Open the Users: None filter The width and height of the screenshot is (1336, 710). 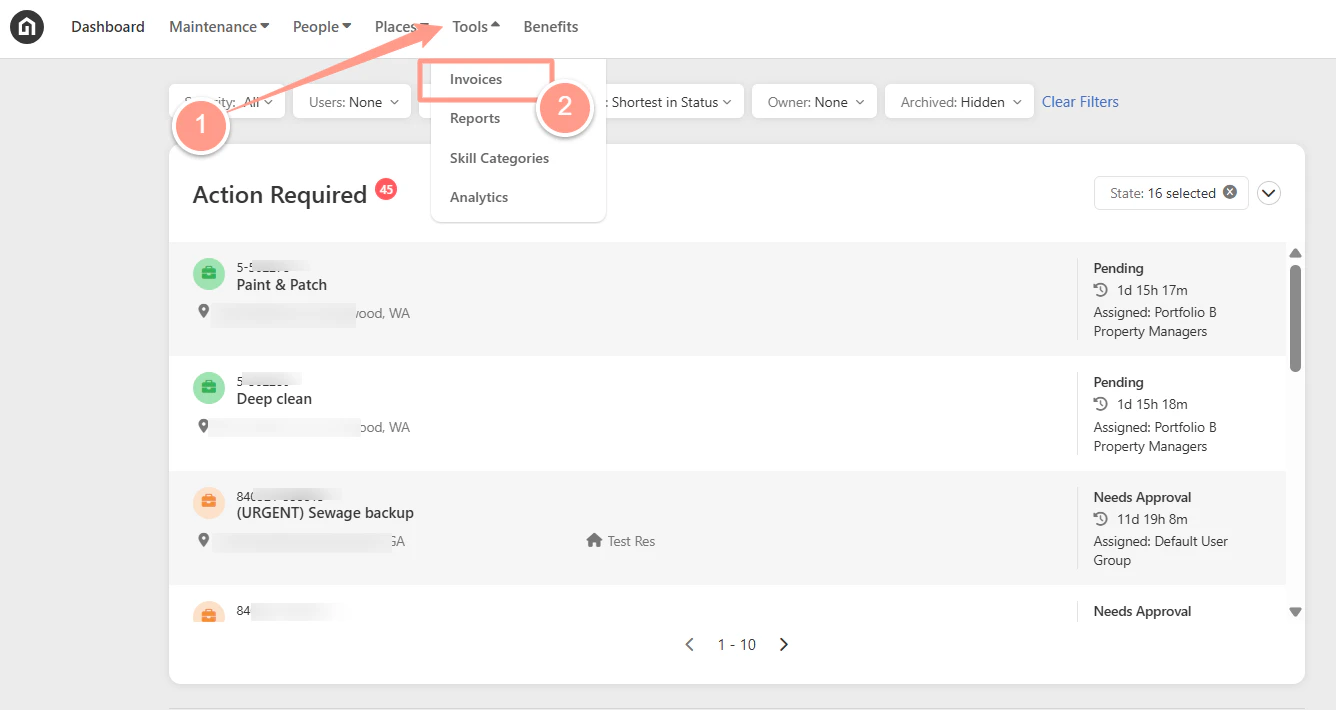tap(352, 102)
